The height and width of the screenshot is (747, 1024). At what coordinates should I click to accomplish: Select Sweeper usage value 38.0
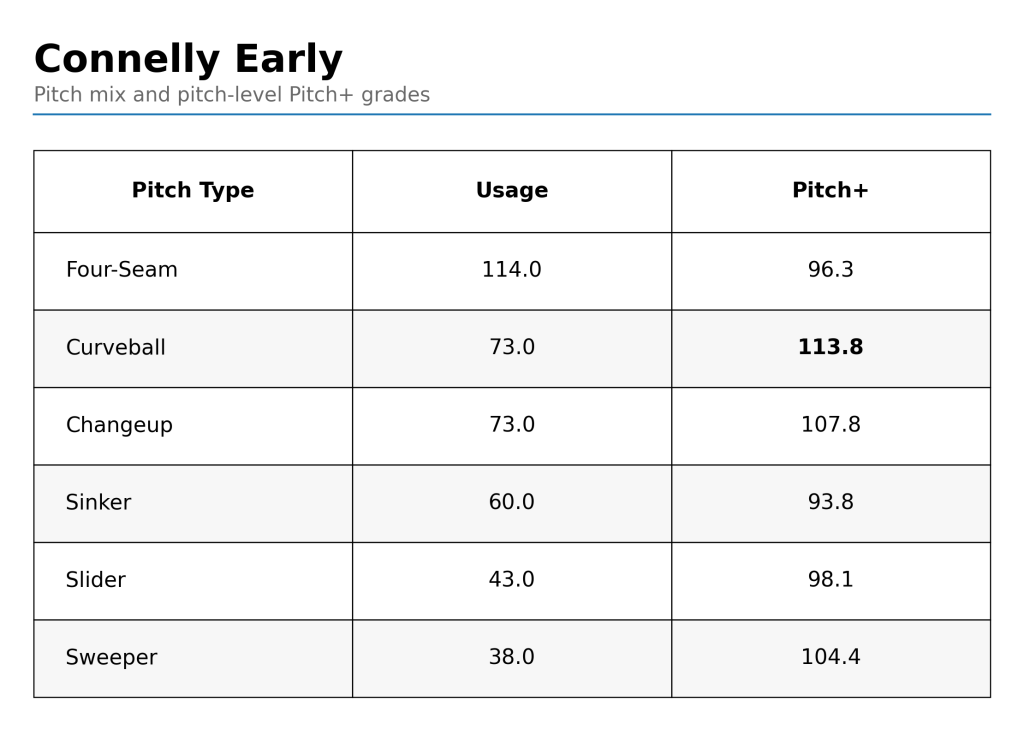click(512, 658)
